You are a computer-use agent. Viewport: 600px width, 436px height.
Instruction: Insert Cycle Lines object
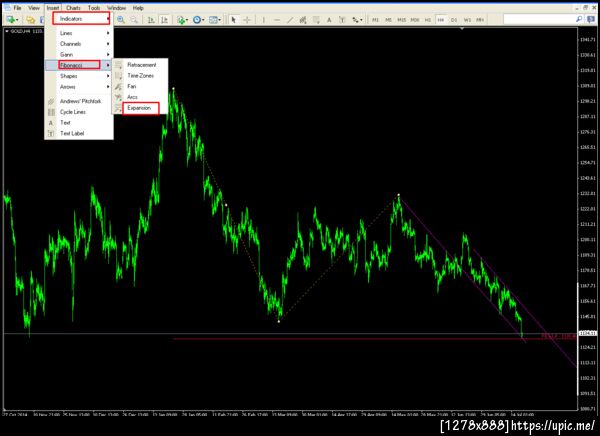[x=79, y=112]
